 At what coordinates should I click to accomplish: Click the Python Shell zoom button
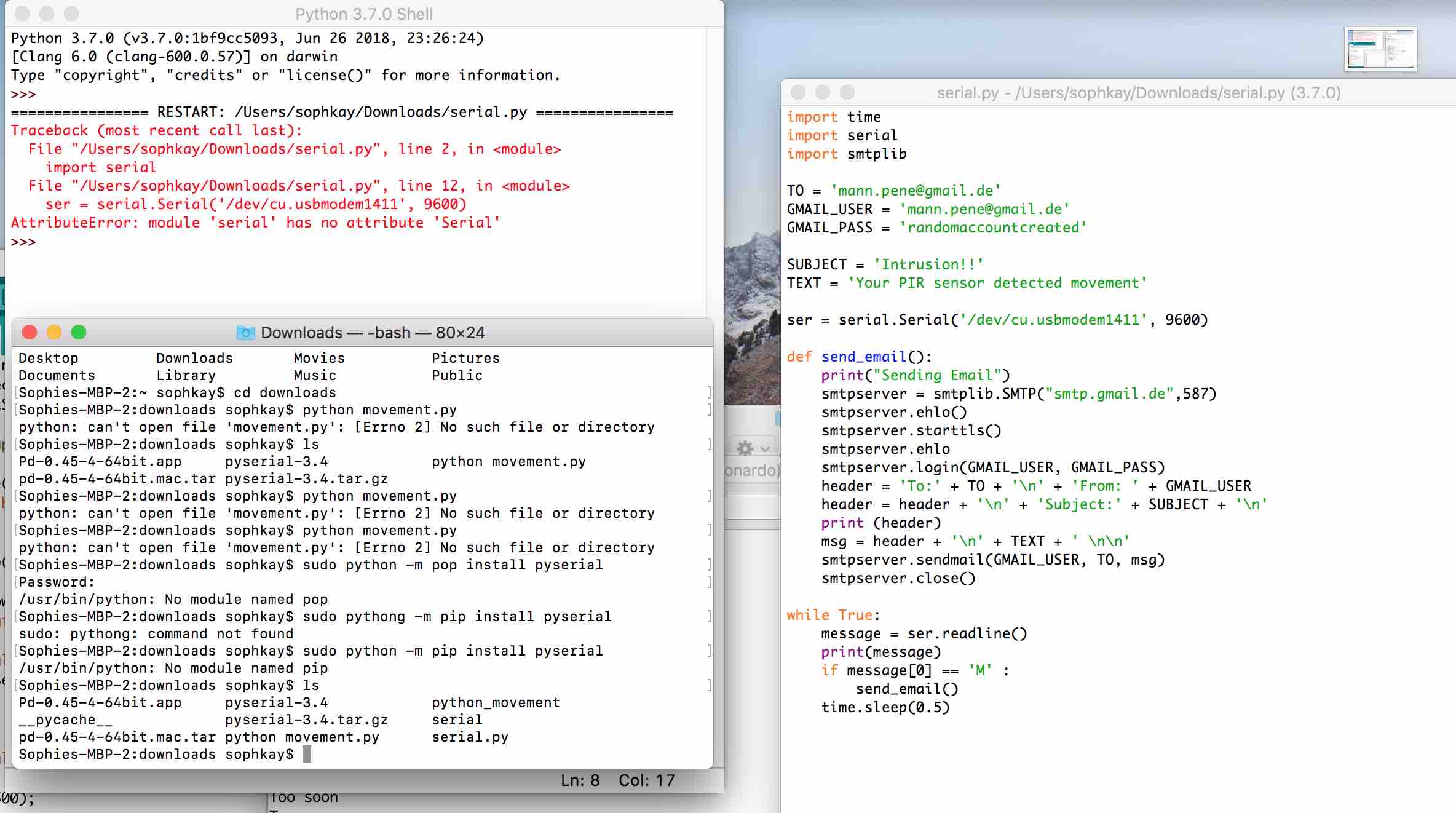71,14
